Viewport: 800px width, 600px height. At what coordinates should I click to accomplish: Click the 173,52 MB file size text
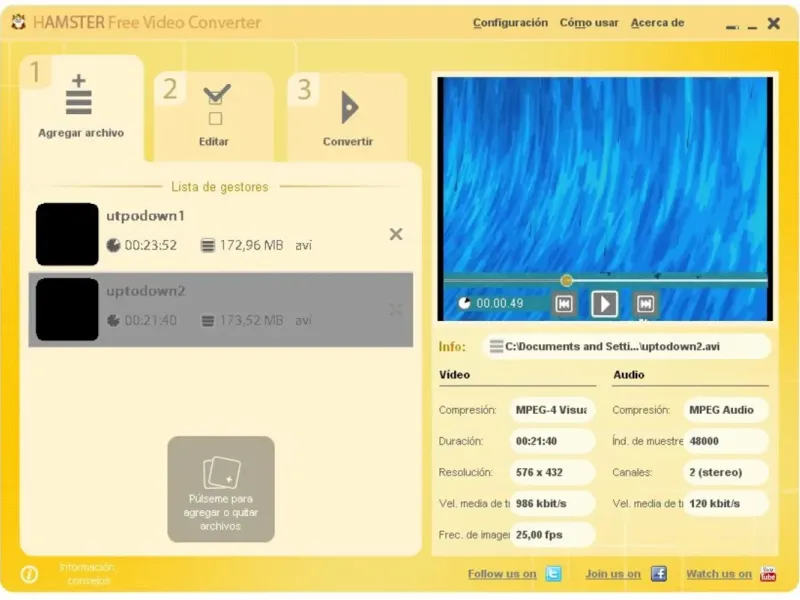coord(251,320)
